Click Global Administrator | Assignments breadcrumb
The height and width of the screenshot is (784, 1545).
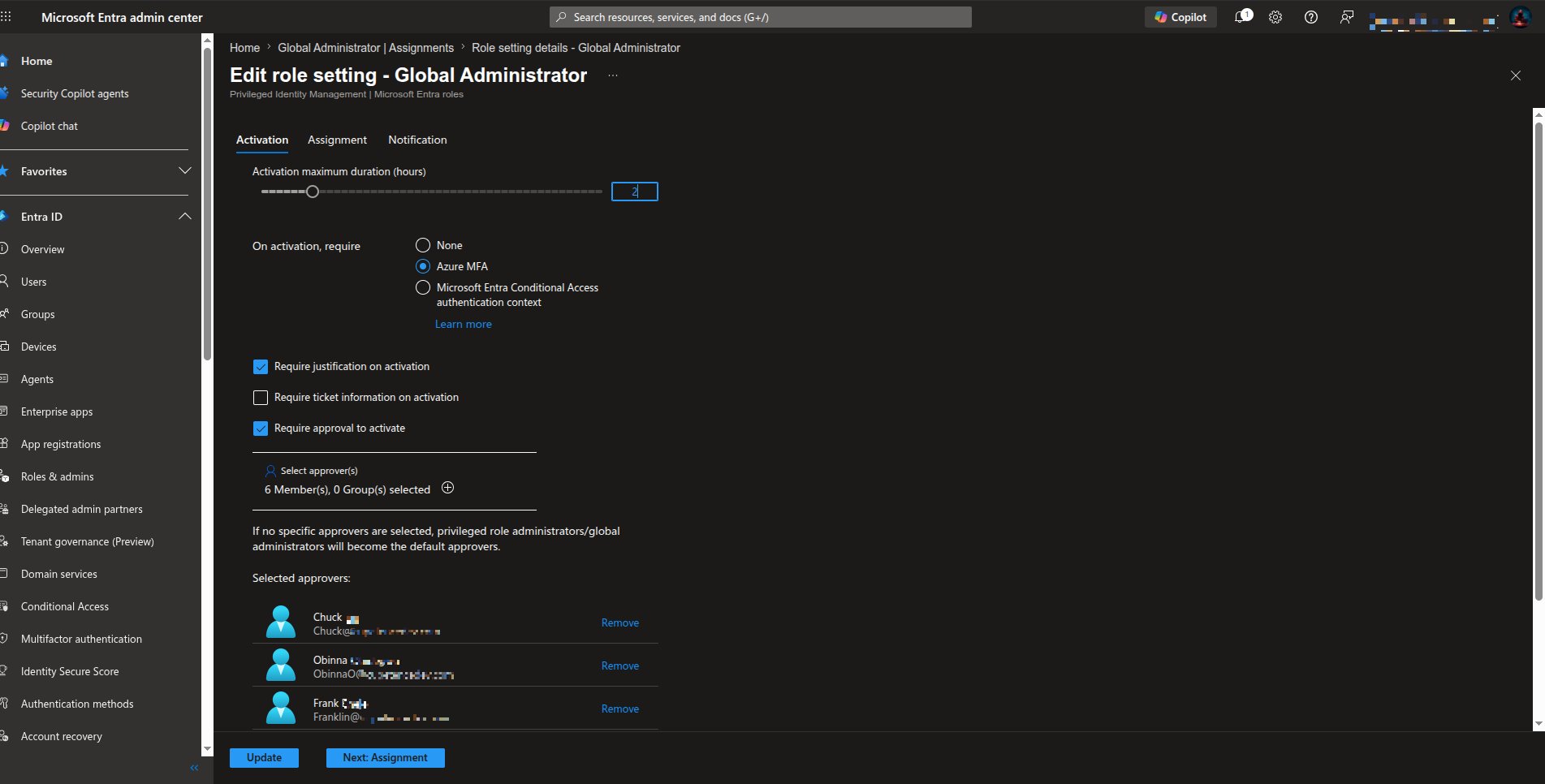pyautogui.click(x=365, y=48)
